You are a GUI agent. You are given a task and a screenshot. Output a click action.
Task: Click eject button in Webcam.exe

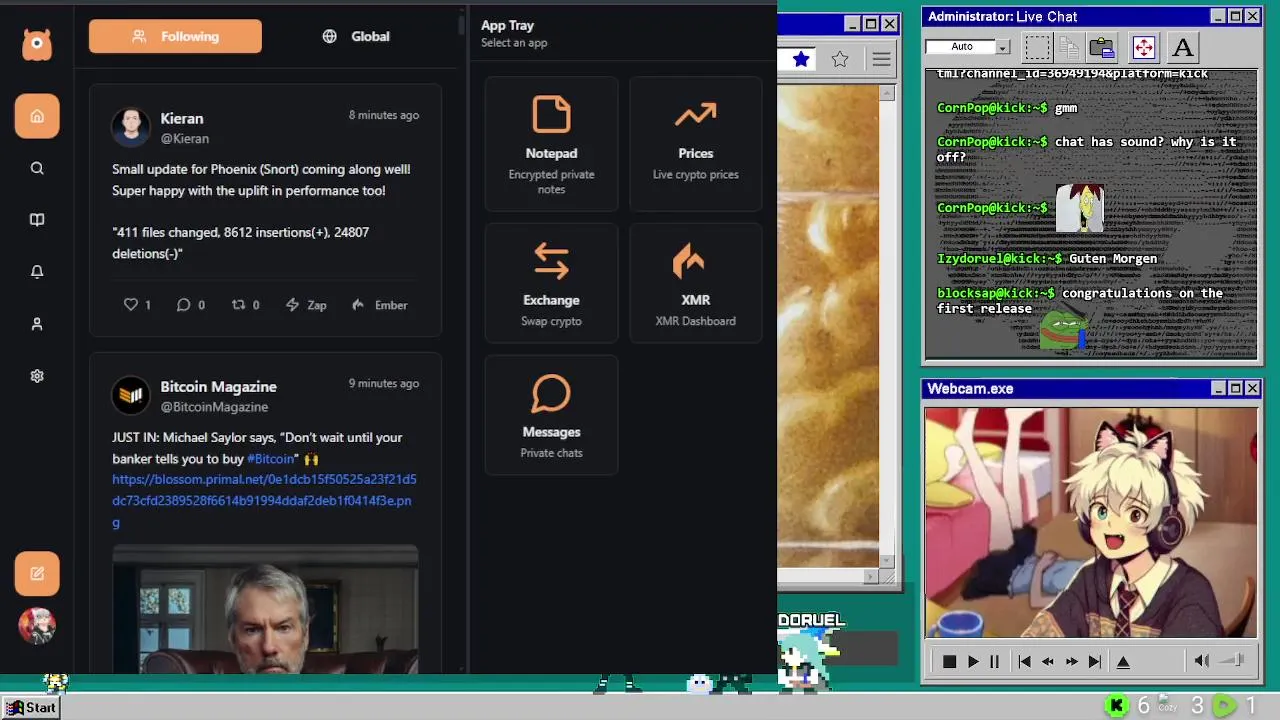click(x=1123, y=661)
